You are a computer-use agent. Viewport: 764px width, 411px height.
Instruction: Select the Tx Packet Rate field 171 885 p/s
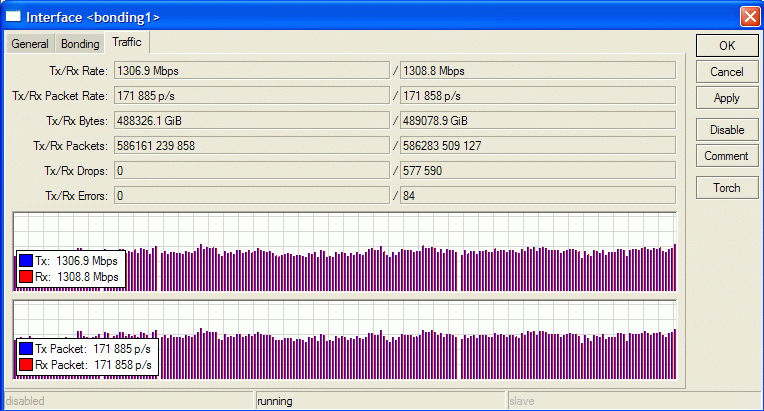click(x=252, y=95)
